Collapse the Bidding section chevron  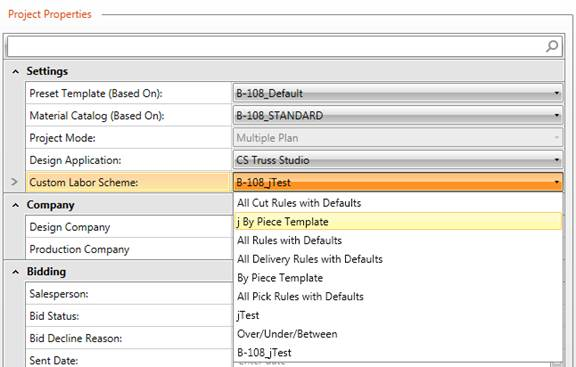coord(15,272)
